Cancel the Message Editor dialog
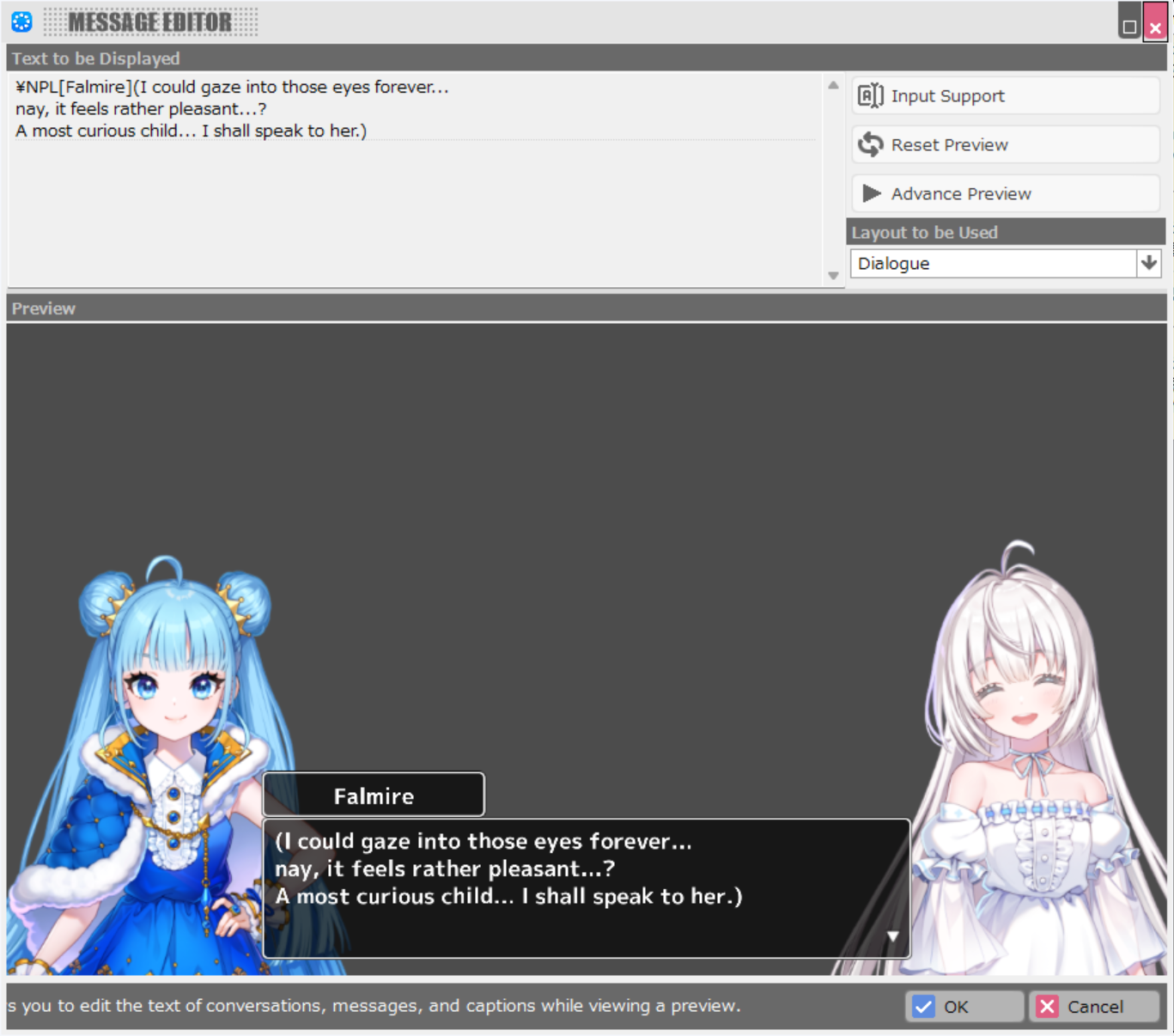This screenshot has width=1174, height=1036. click(1094, 1006)
